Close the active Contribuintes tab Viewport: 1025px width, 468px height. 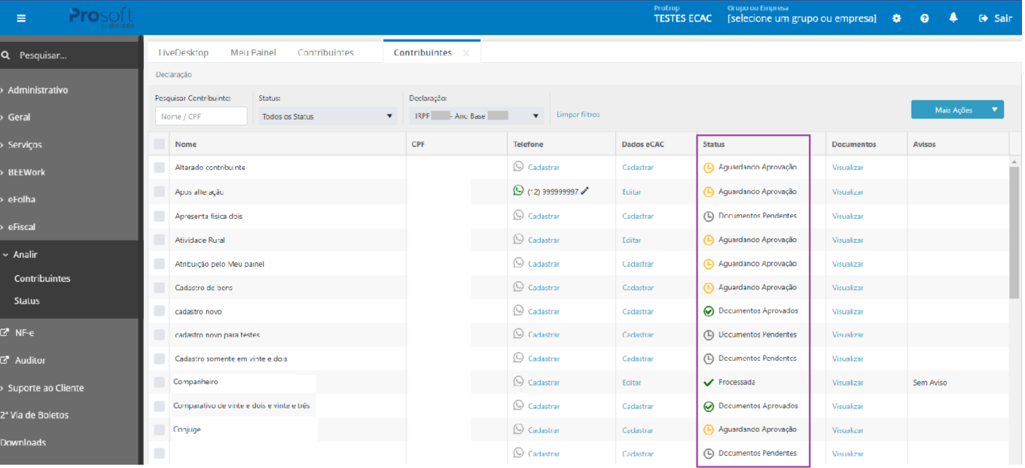pos(466,53)
